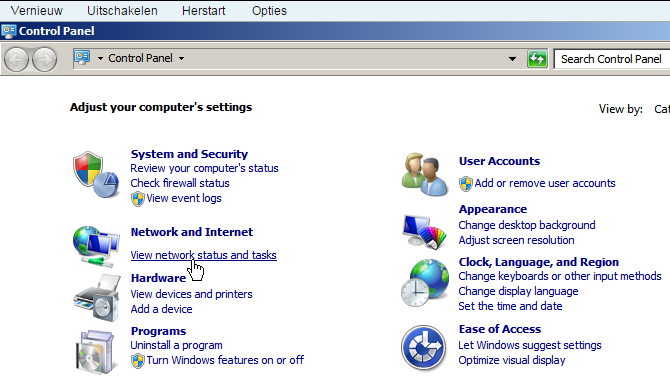
Task: Click the User Accounts people icon
Action: point(424,174)
